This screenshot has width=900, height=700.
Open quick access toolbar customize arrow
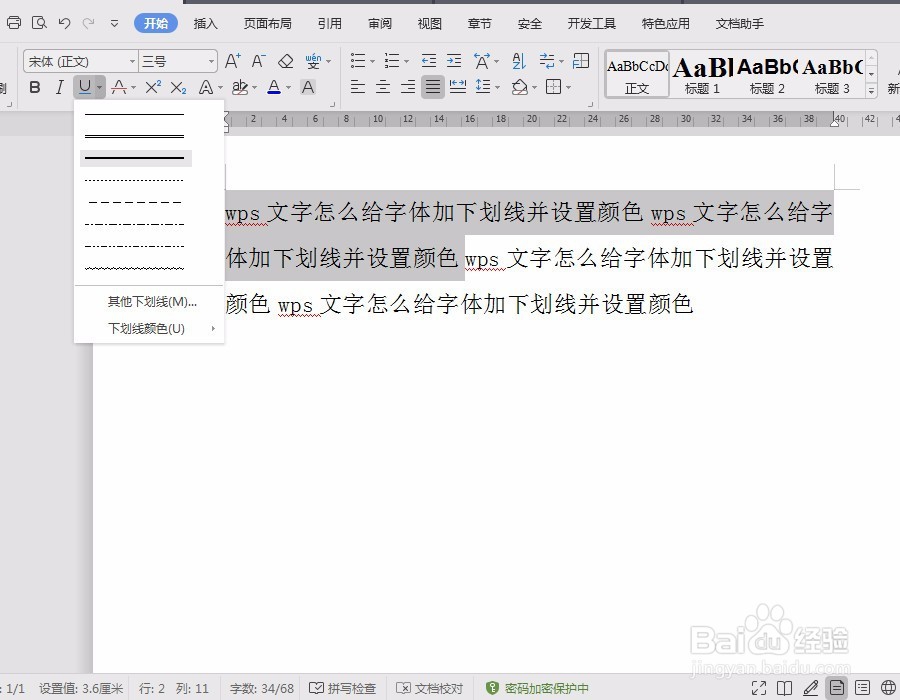click(x=114, y=24)
